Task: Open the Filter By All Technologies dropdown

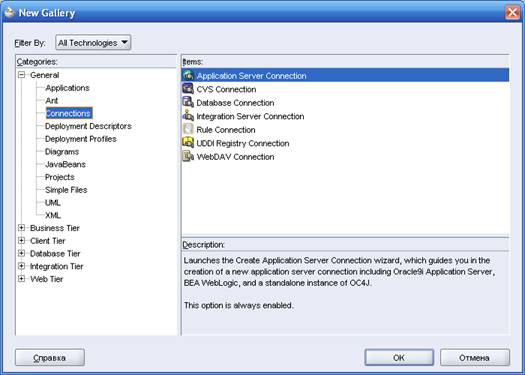Action: (x=93, y=43)
